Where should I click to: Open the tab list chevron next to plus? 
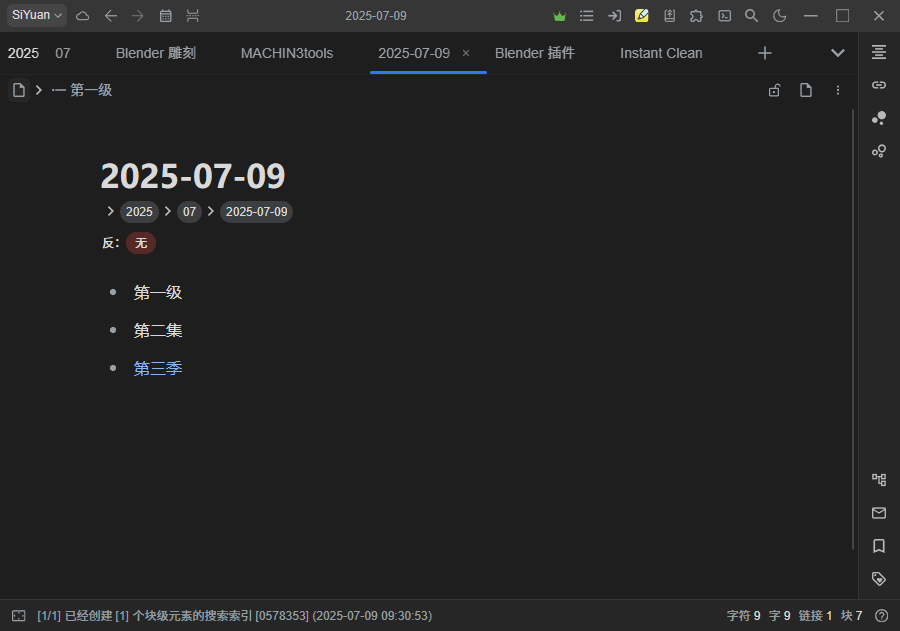point(838,53)
